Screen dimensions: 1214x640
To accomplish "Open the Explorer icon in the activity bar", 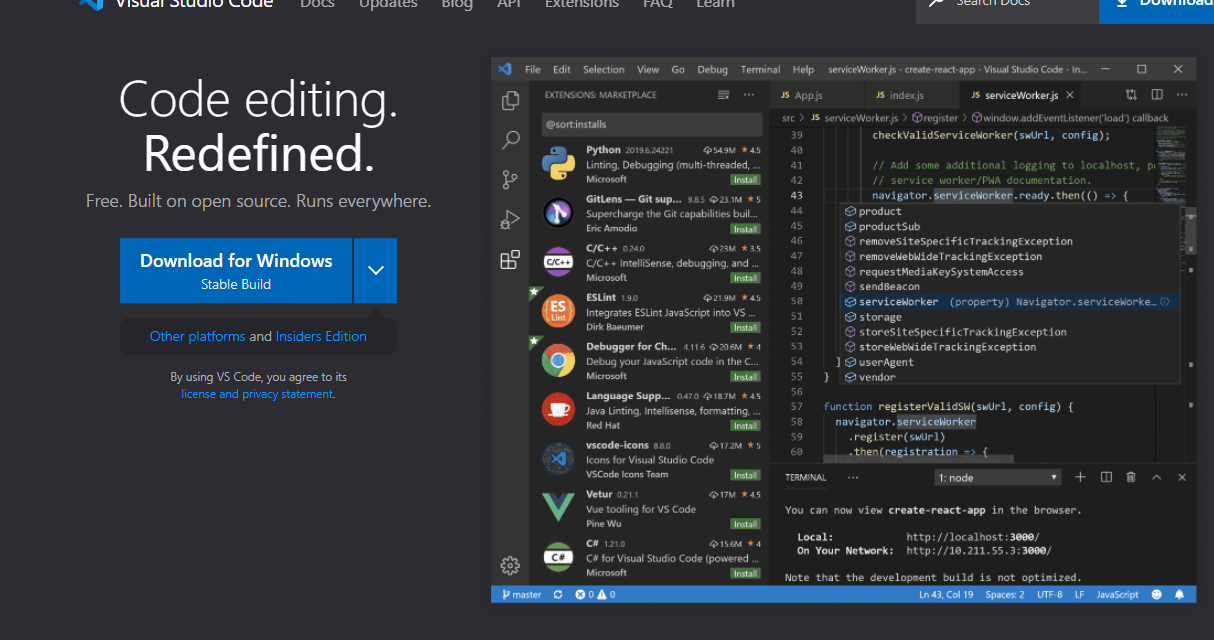I will pyautogui.click(x=510, y=100).
